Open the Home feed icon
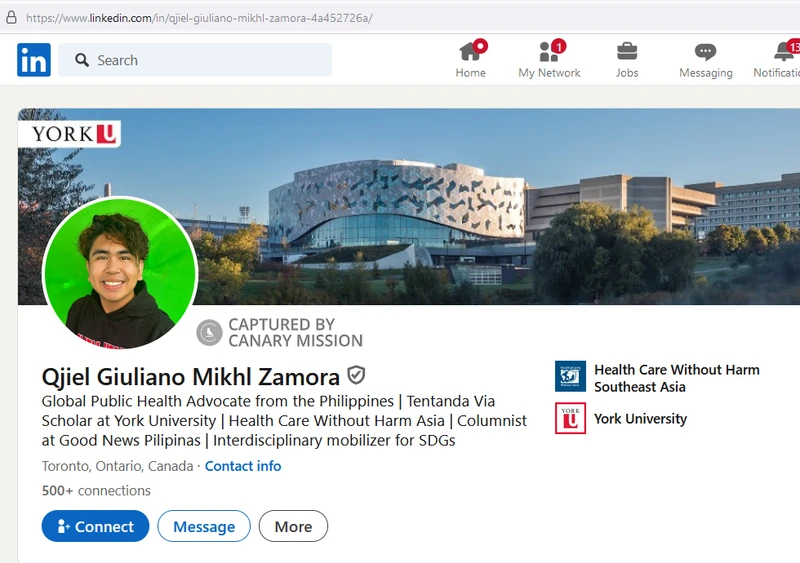Image resolution: width=800 pixels, height=563 pixels. tap(470, 51)
